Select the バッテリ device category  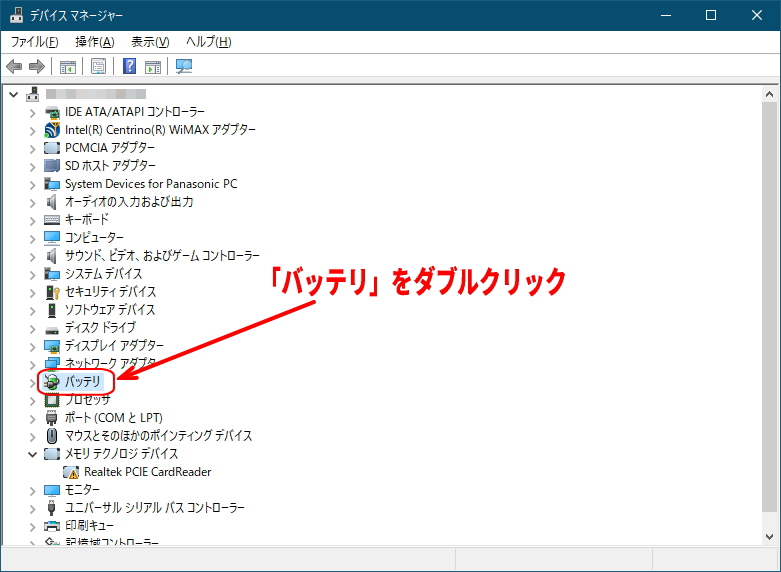tap(82, 381)
